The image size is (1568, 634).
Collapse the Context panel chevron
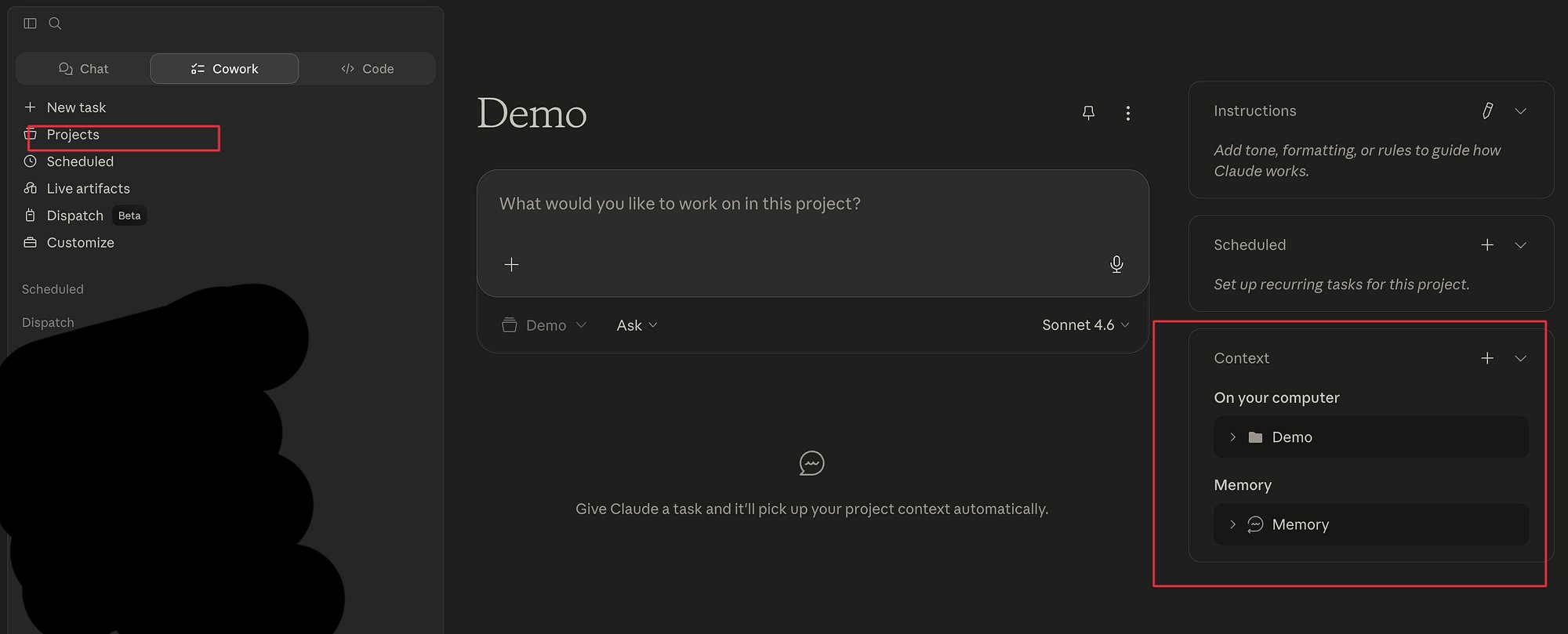tap(1520, 359)
